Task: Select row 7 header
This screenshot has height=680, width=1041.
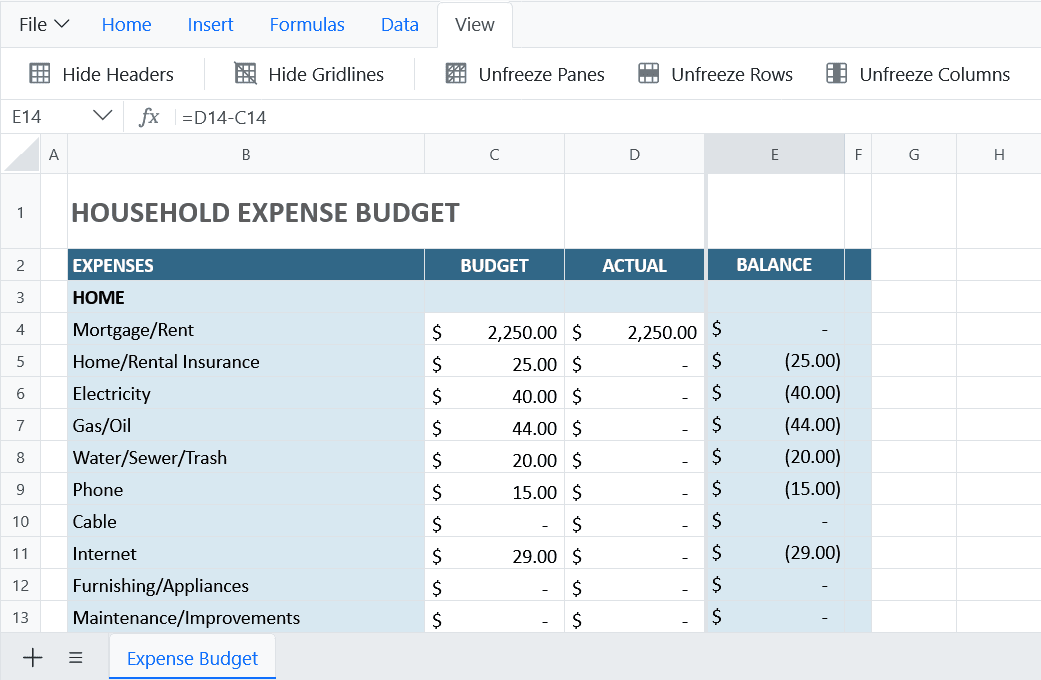Action: coord(21,425)
